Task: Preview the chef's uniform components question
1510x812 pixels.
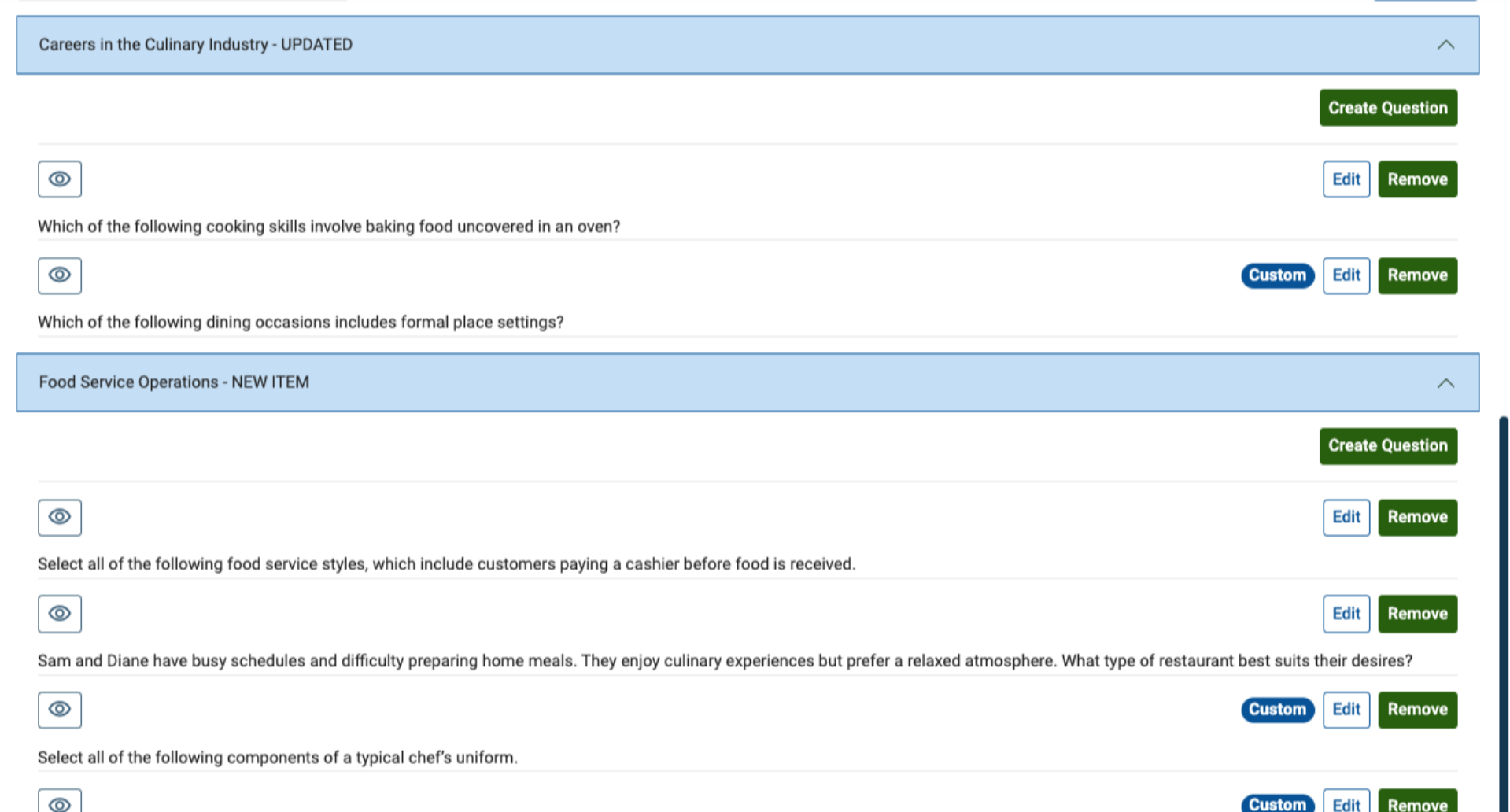Action: [x=60, y=710]
